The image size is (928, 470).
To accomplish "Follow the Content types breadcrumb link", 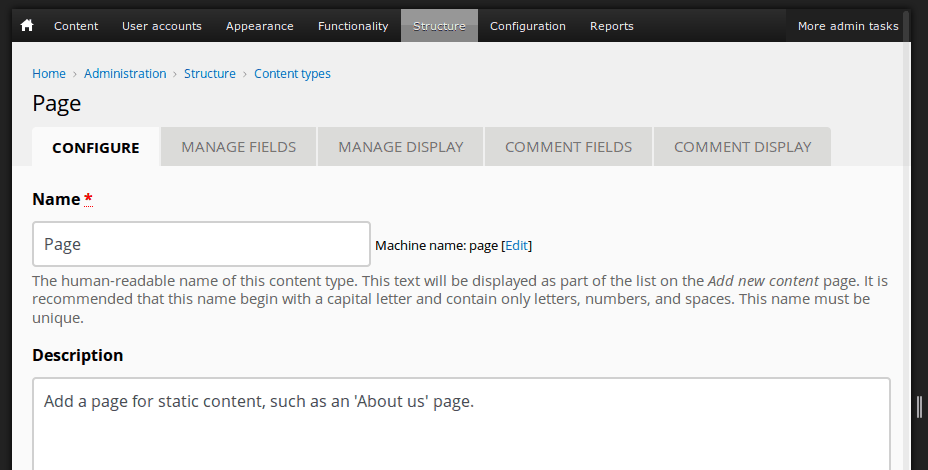I will tap(292, 73).
